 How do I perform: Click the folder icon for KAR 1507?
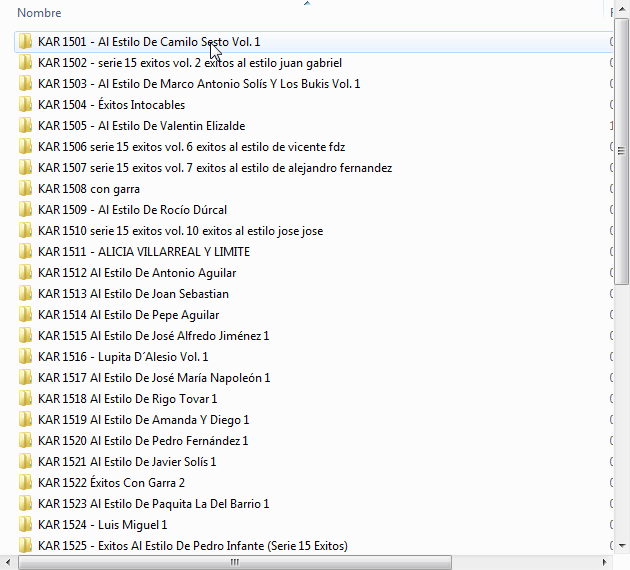click(25, 167)
